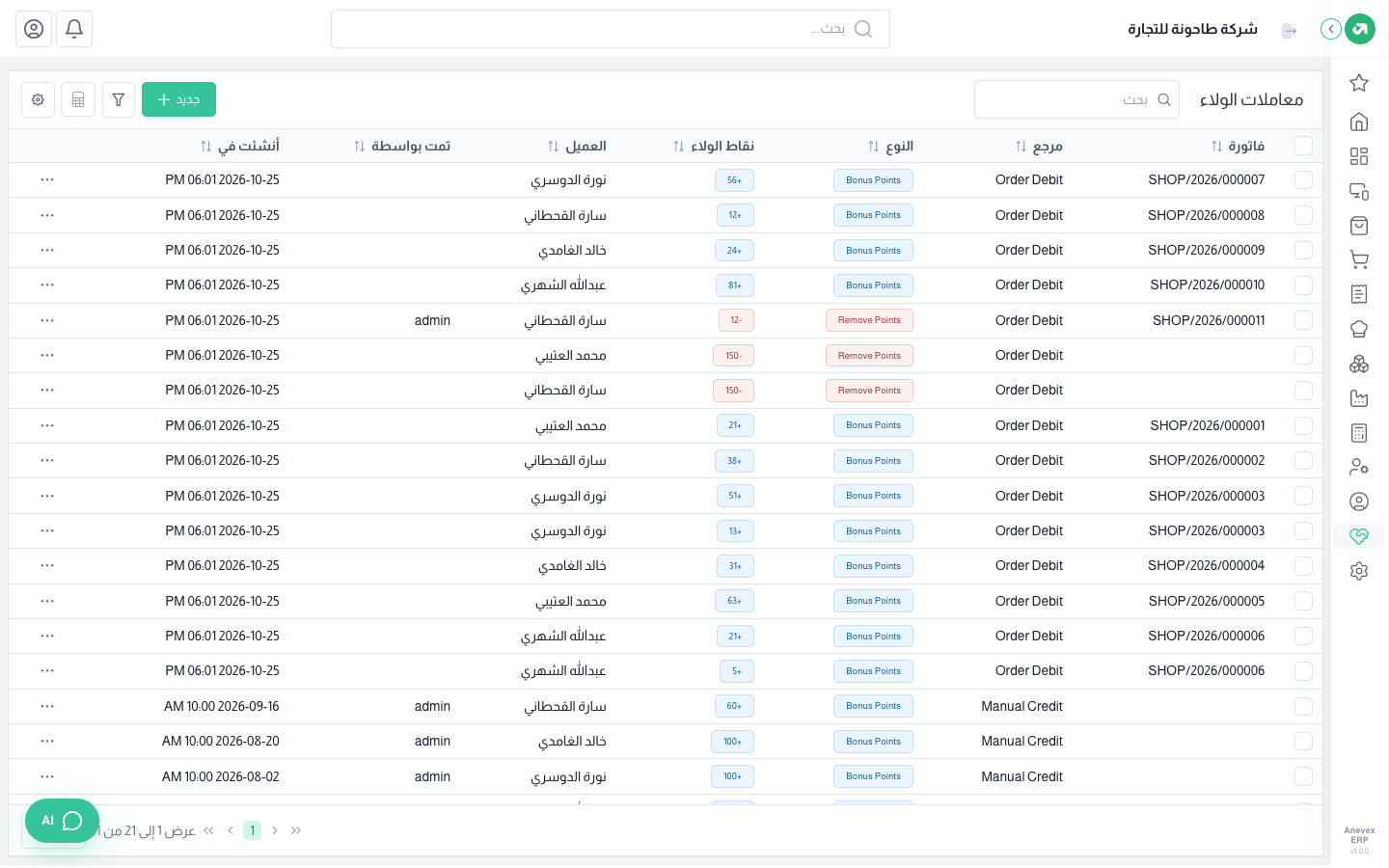The width and height of the screenshot is (1389, 868).
Task: Sort by the نقاط الولاء column header
Action: (x=714, y=147)
